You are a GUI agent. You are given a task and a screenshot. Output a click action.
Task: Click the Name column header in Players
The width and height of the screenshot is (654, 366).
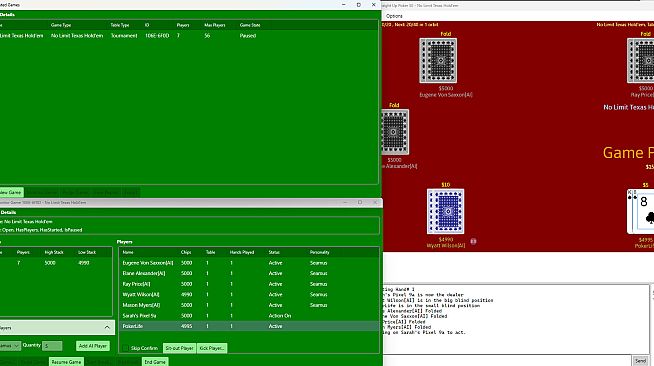point(128,252)
